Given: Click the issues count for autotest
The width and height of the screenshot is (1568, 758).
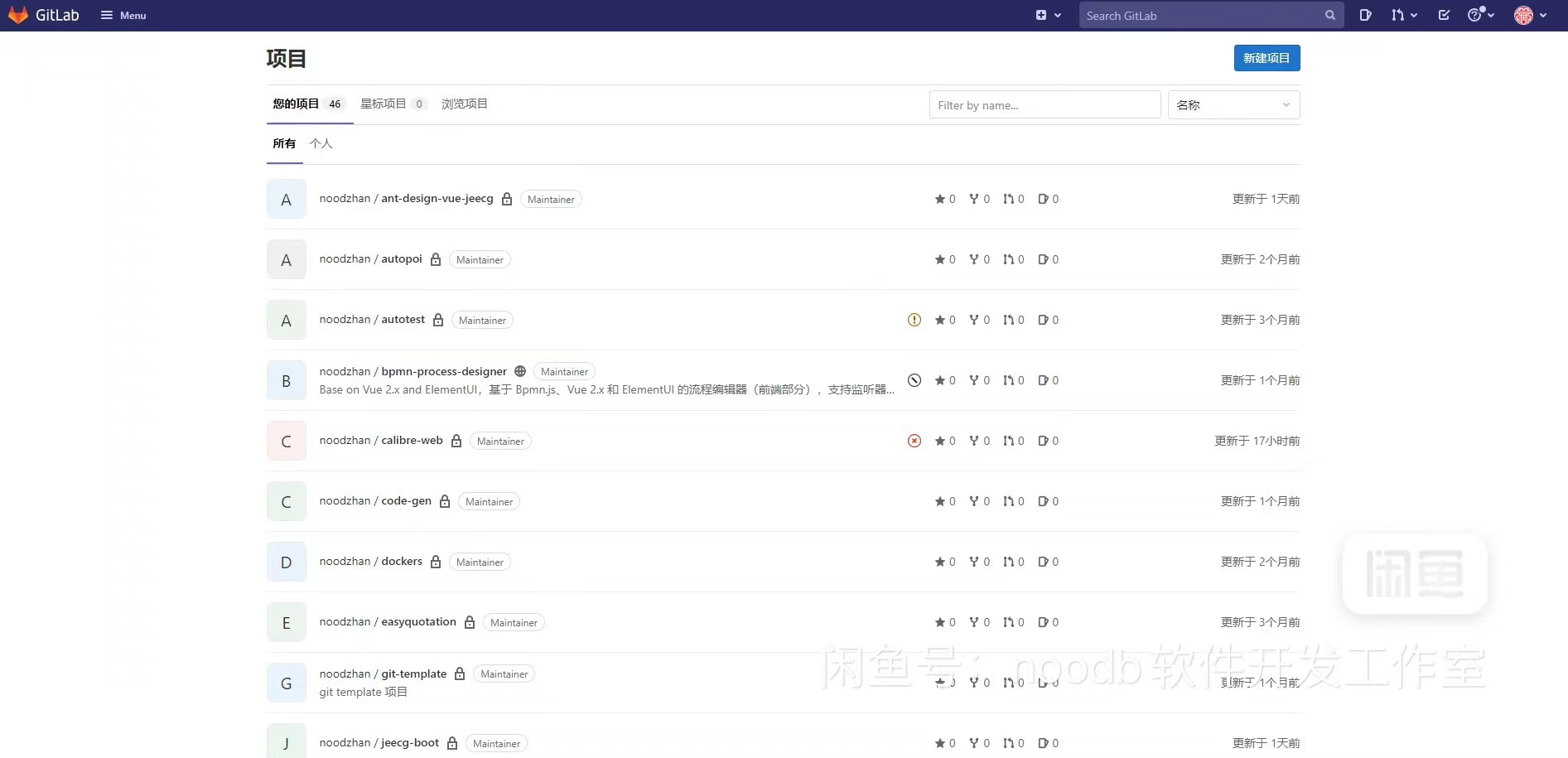Looking at the screenshot, I should point(1049,320).
